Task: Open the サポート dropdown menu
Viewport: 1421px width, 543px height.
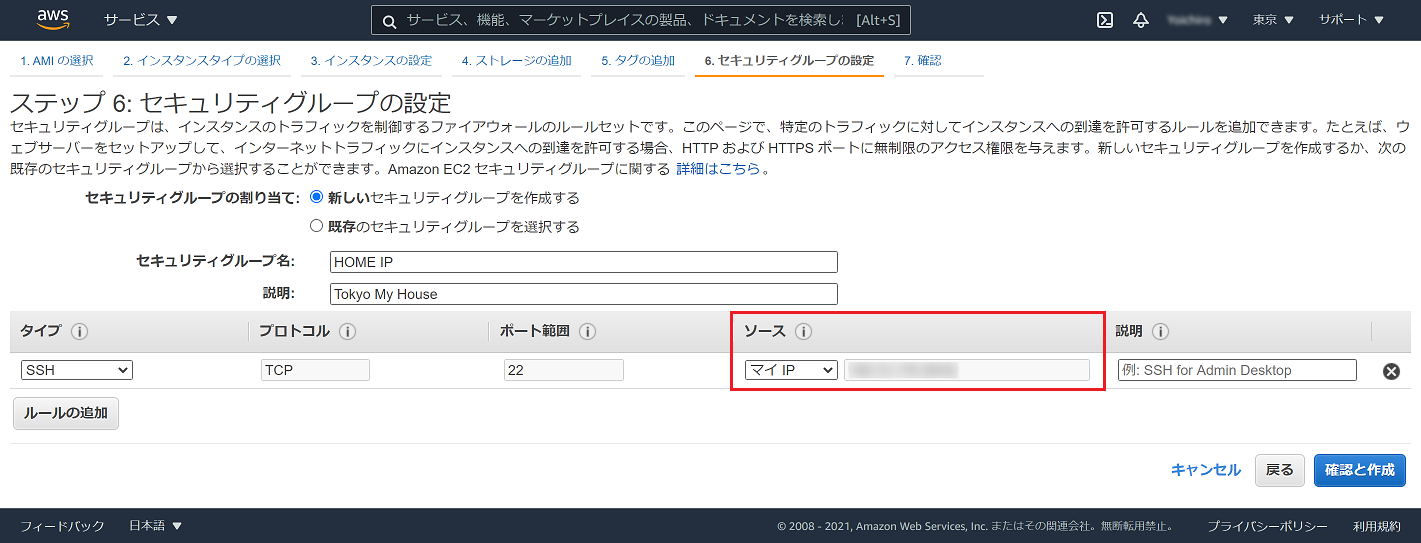Action: point(1351,20)
